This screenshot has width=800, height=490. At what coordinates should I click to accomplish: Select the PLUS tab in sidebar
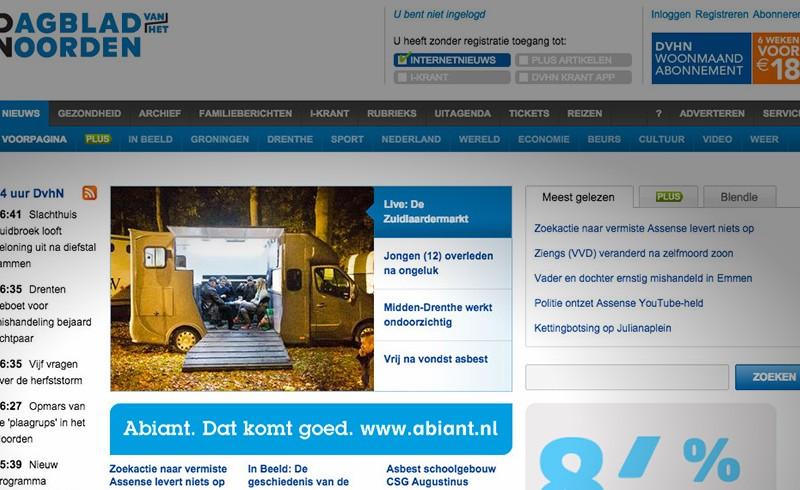(x=669, y=197)
